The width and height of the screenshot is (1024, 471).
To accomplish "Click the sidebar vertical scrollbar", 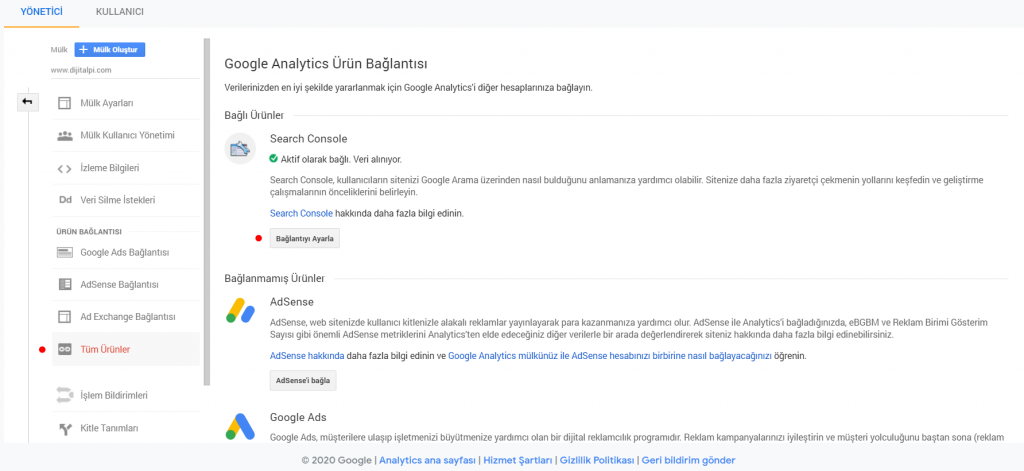I will [x=207, y=211].
